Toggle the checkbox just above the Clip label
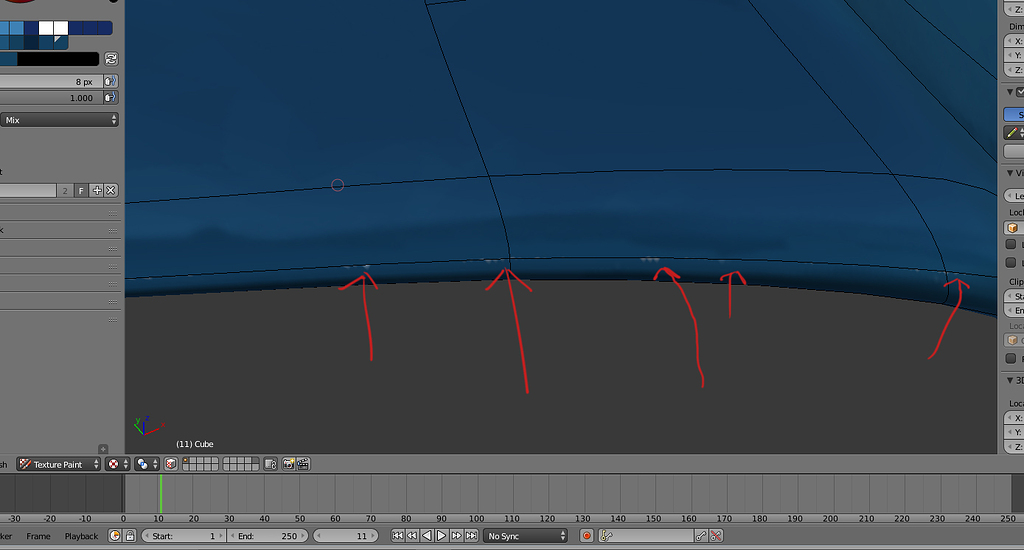The height and width of the screenshot is (550, 1024). (1011, 263)
